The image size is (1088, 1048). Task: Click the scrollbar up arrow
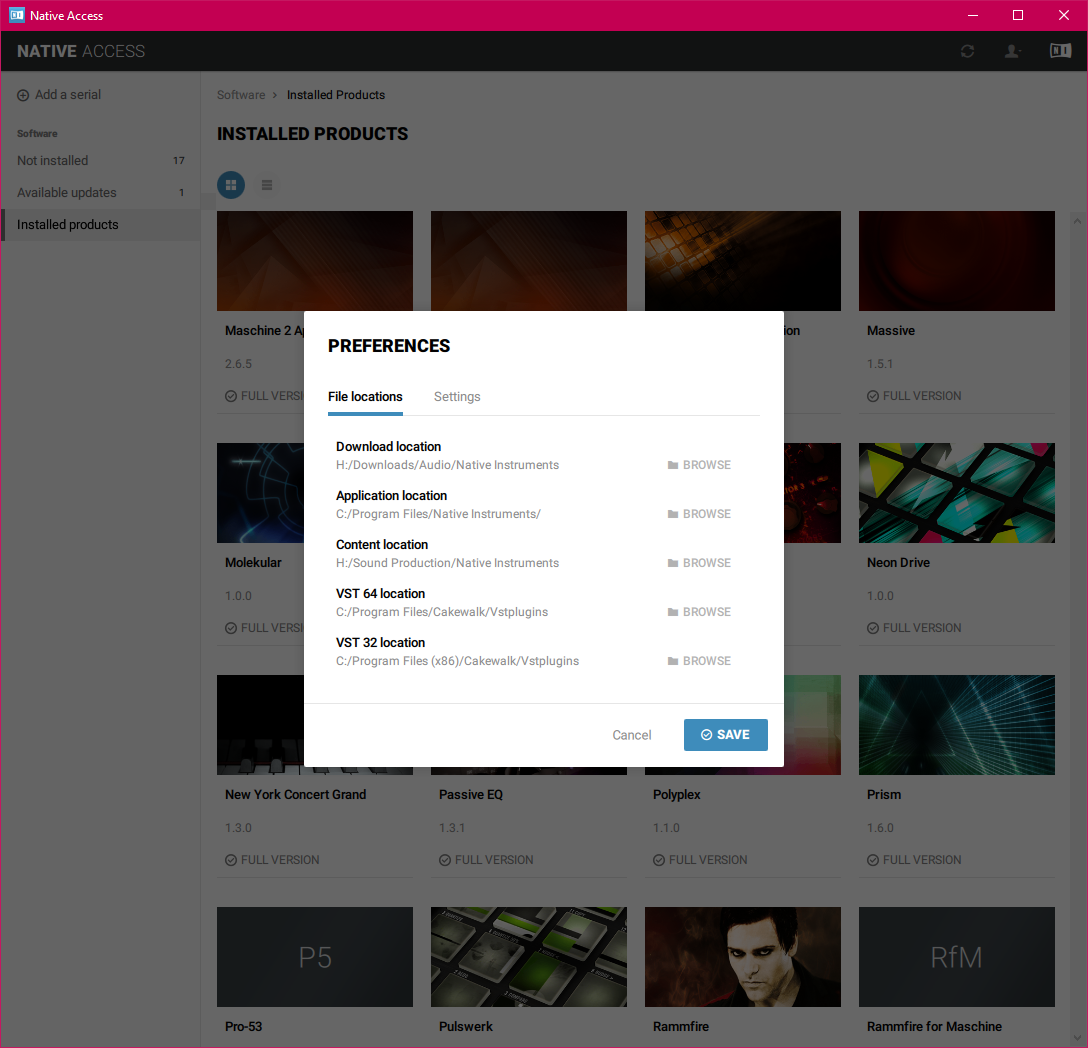pos(1077,221)
